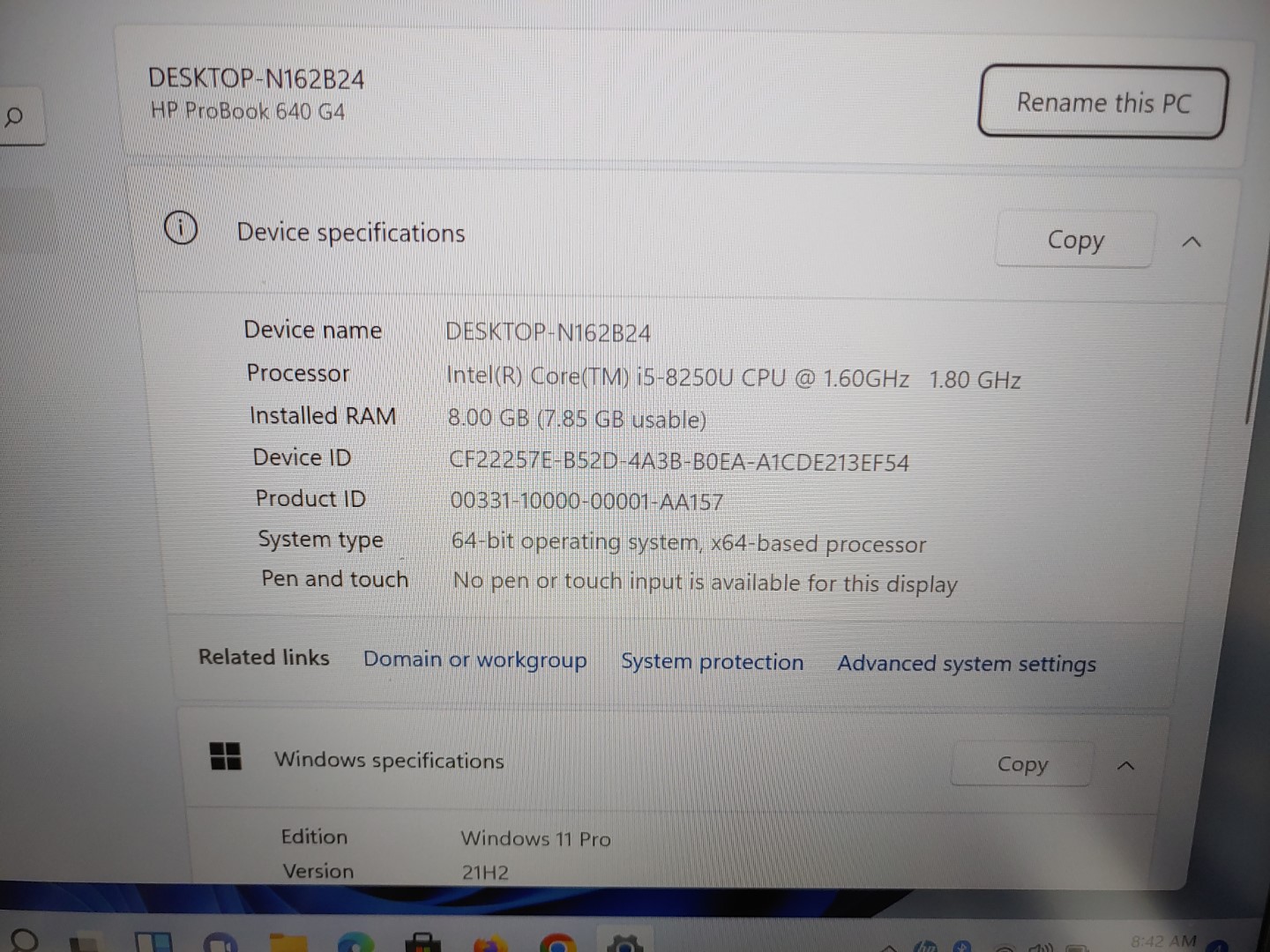Click the Pen and touch label
This screenshot has height=952, width=1270.
pos(335,579)
